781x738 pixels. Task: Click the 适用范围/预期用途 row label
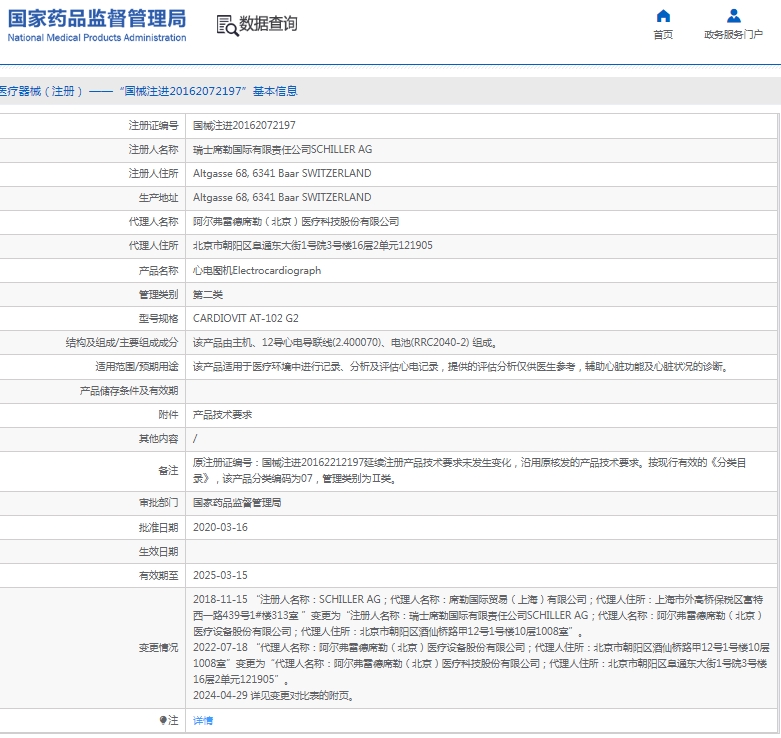[x=137, y=367]
